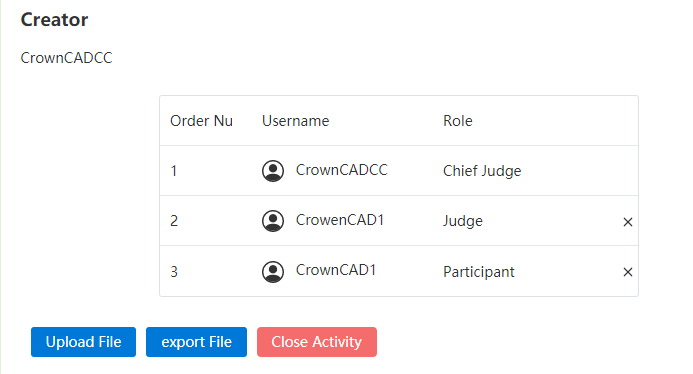Select the Role column header

458,121
